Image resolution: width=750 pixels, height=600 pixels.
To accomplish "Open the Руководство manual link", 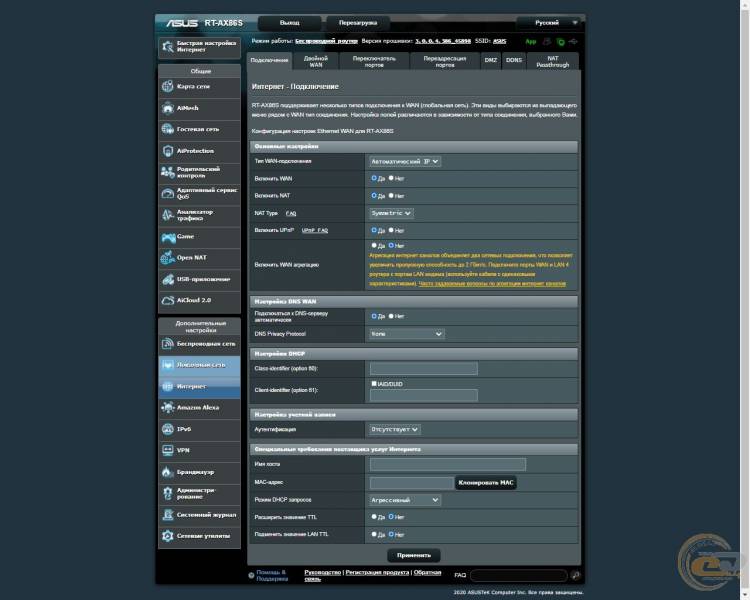I will tap(322, 572).
